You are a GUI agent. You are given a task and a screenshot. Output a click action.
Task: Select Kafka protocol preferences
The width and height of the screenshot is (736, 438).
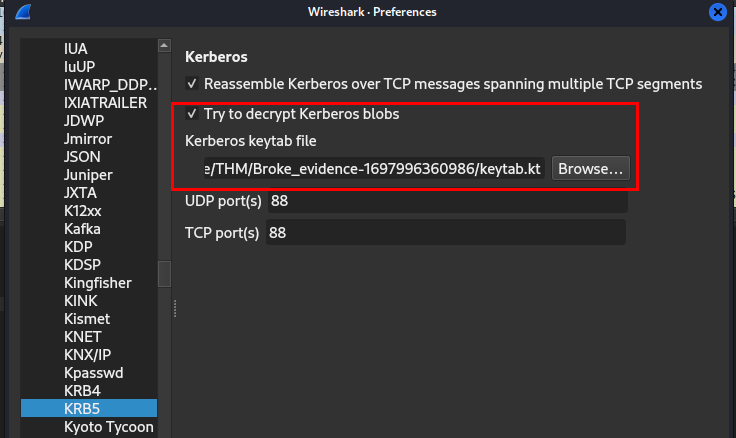[x=82, y=229]
